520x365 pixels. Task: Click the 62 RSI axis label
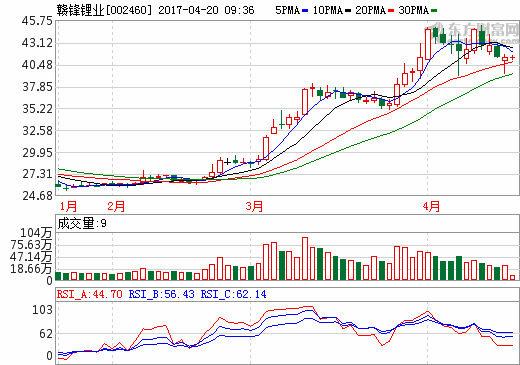coord(46,334)
